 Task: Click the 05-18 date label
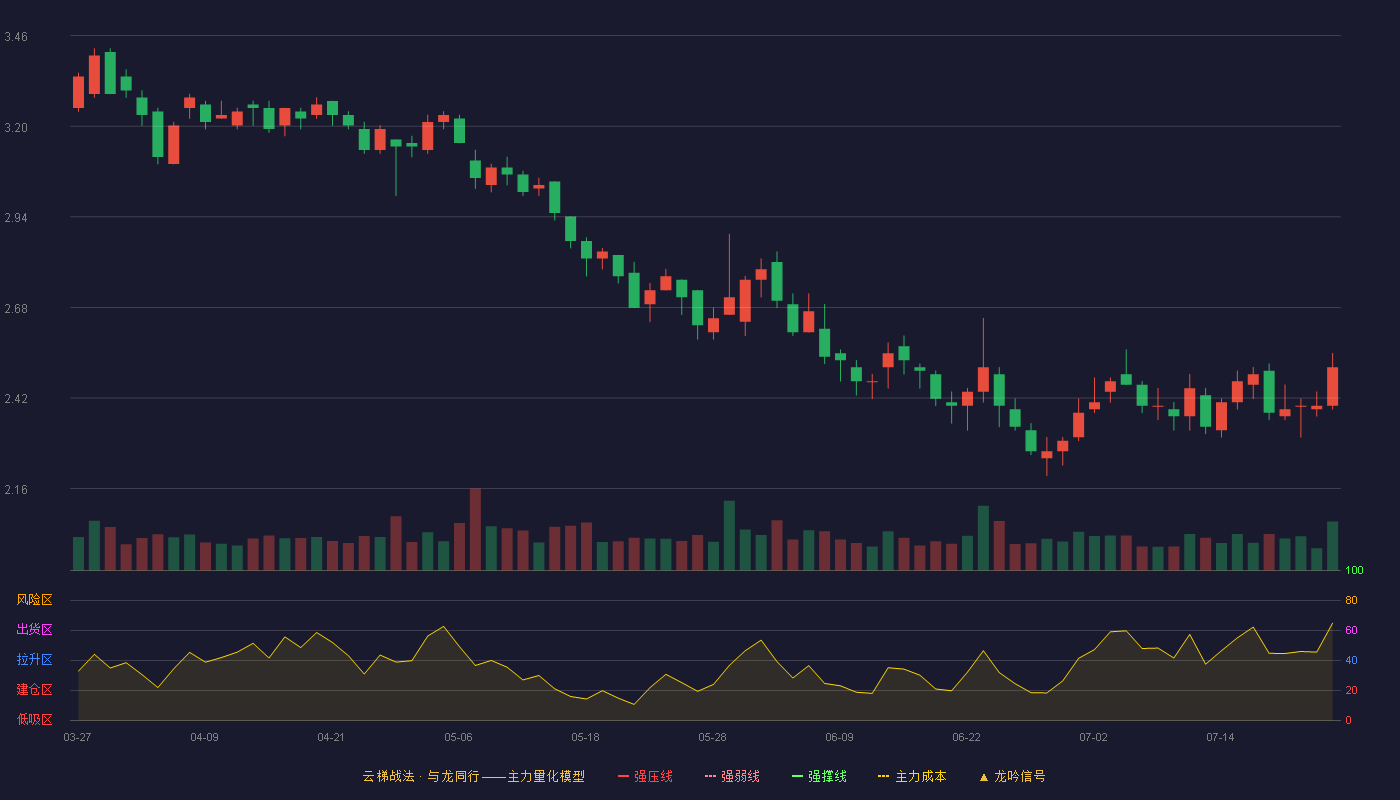pos(585,737)
